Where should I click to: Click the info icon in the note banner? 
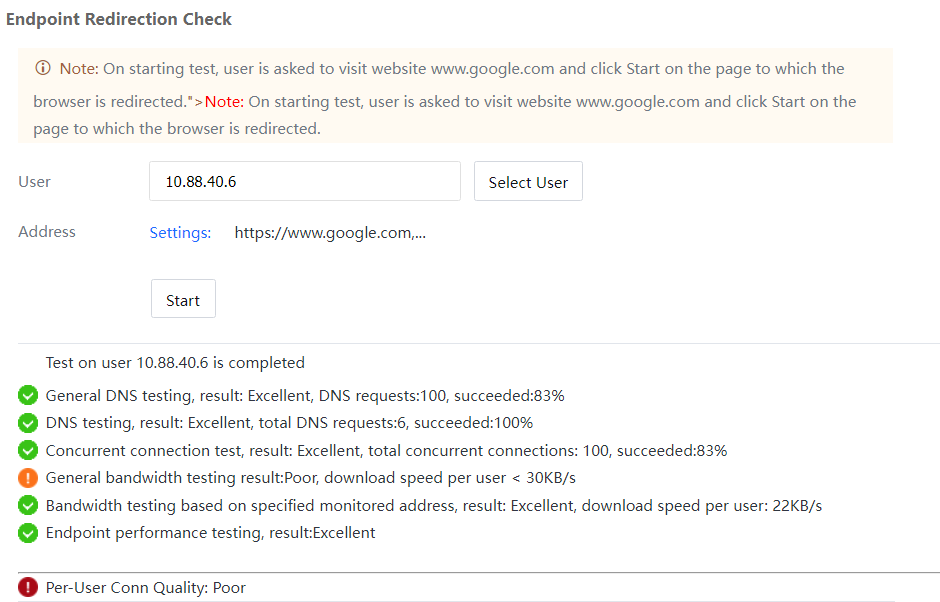(43, 69)
